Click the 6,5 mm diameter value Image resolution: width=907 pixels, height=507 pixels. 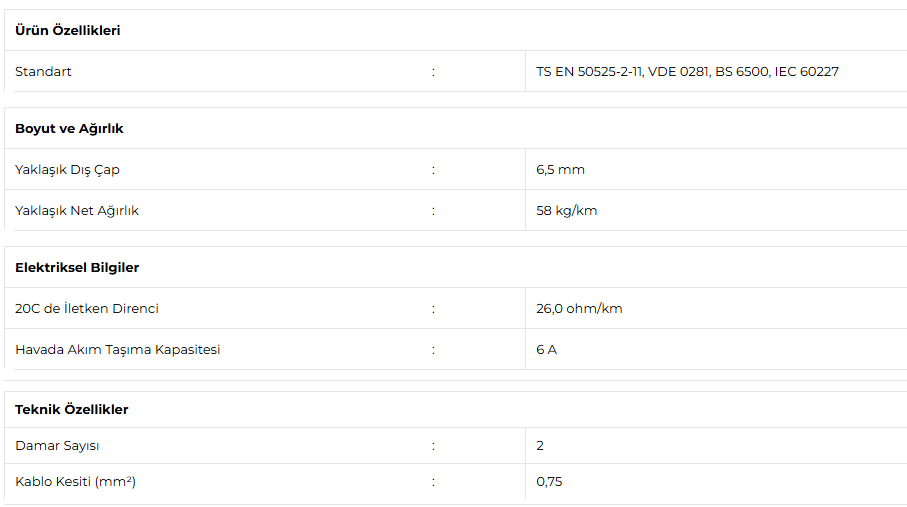[x=560, y=170]
